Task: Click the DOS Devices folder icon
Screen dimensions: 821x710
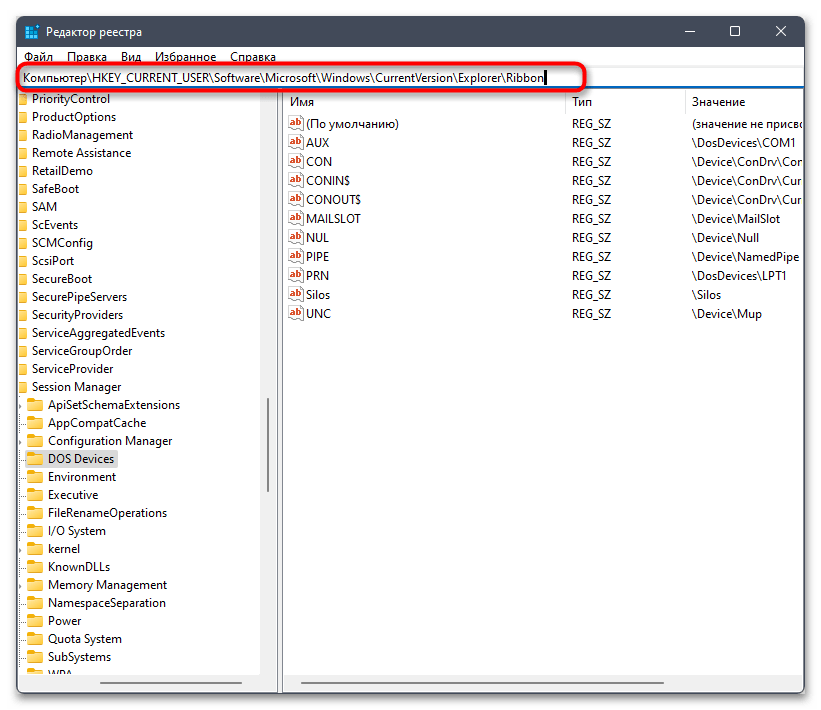Action: [x=35, y=459]
